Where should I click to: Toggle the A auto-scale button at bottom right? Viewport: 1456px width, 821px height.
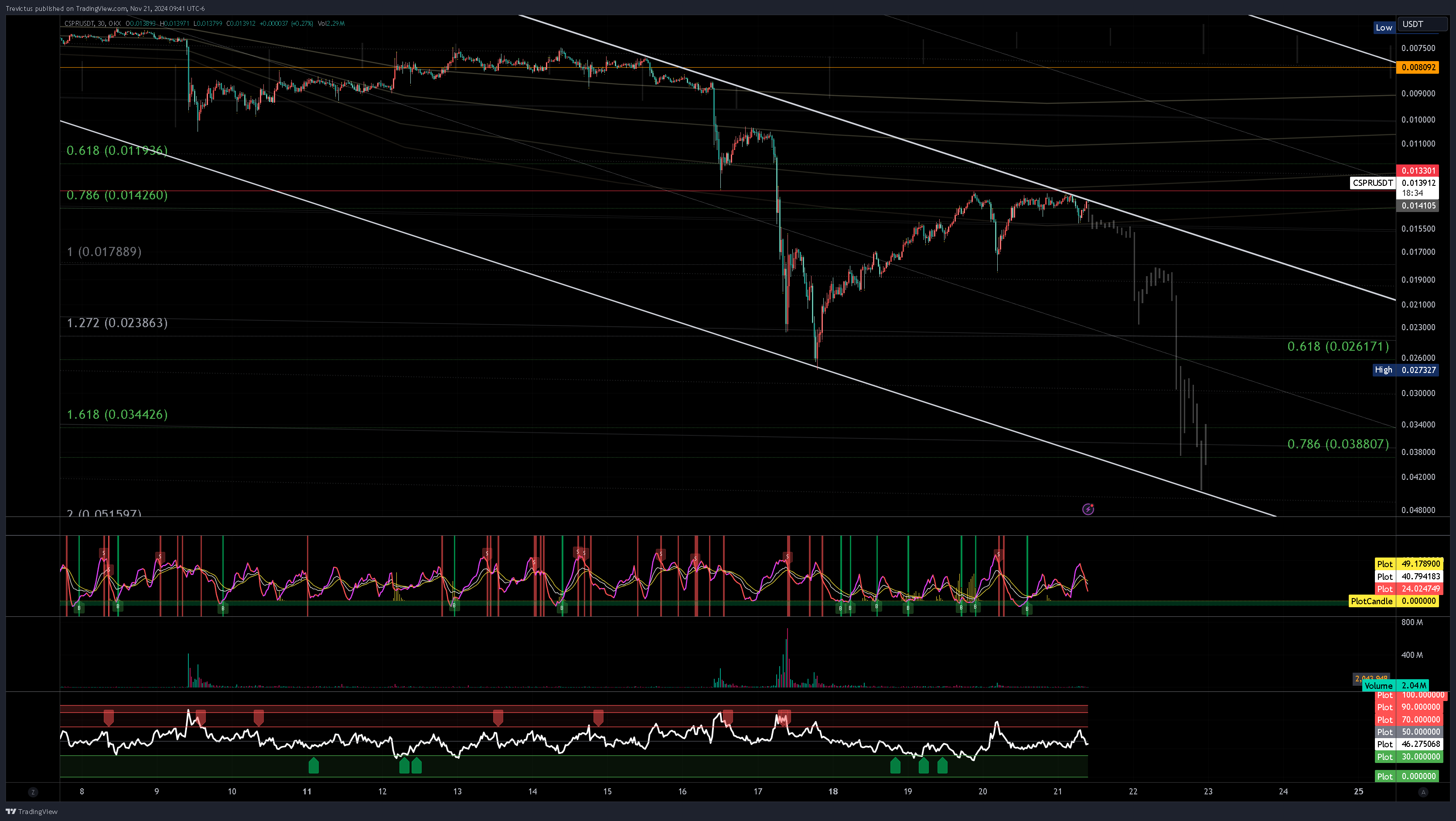[1423, 792]
